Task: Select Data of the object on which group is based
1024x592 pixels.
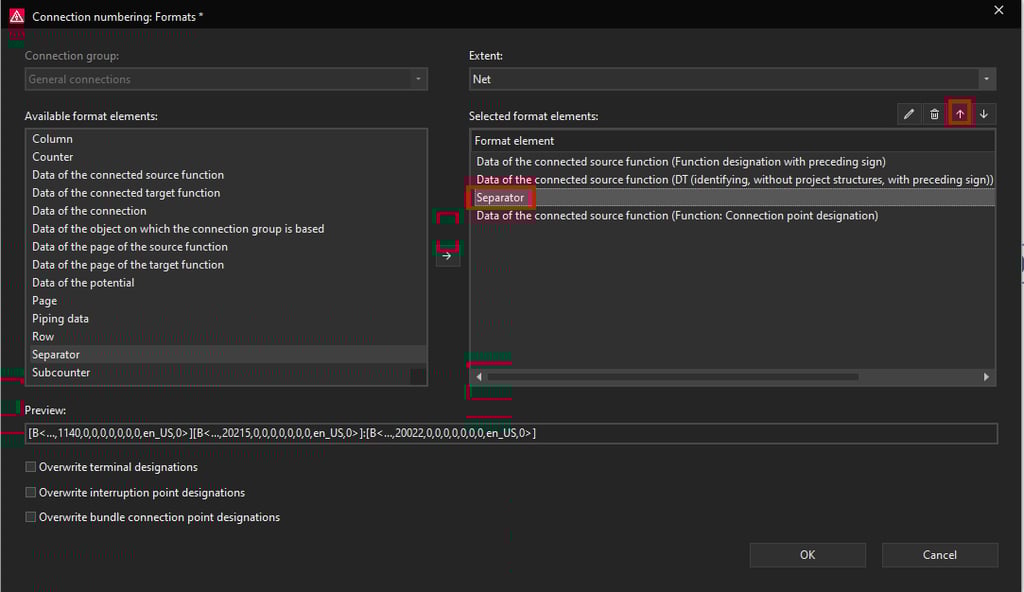Action: coord(226,229)
